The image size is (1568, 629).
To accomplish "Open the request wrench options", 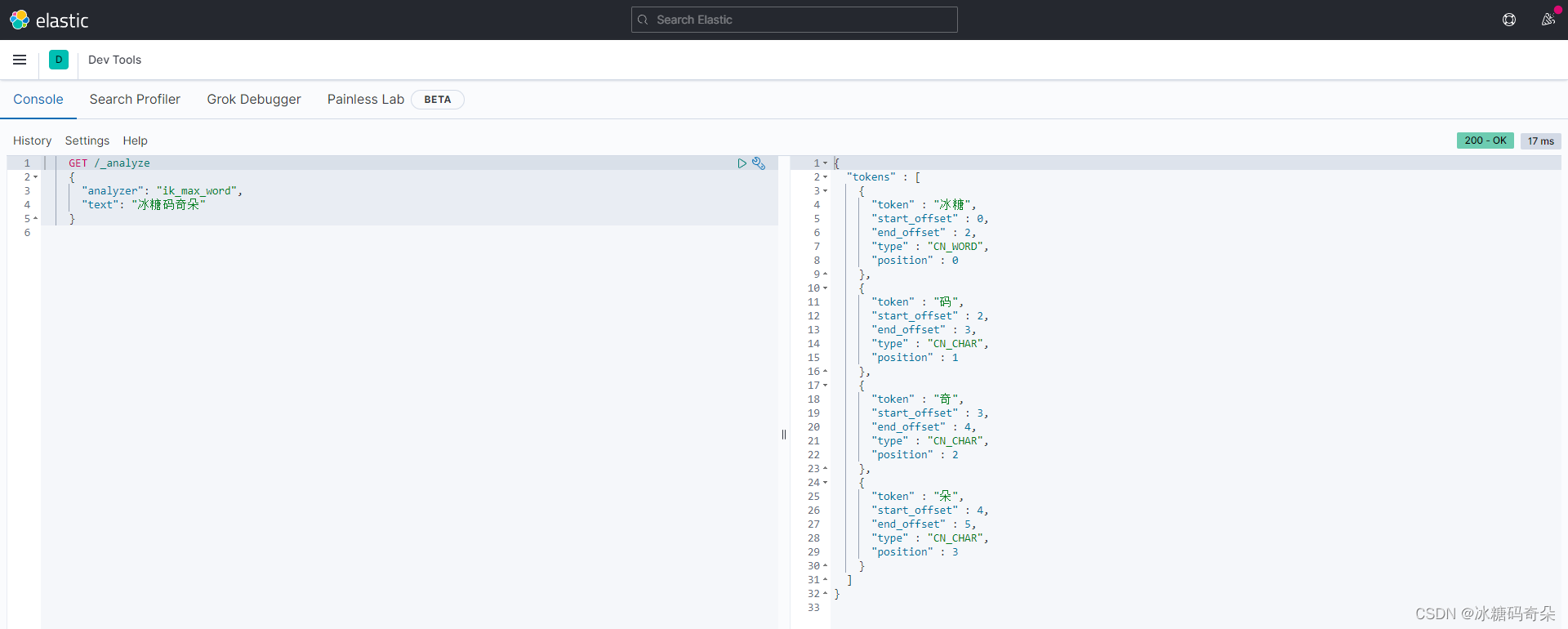I will pos(759,163).
